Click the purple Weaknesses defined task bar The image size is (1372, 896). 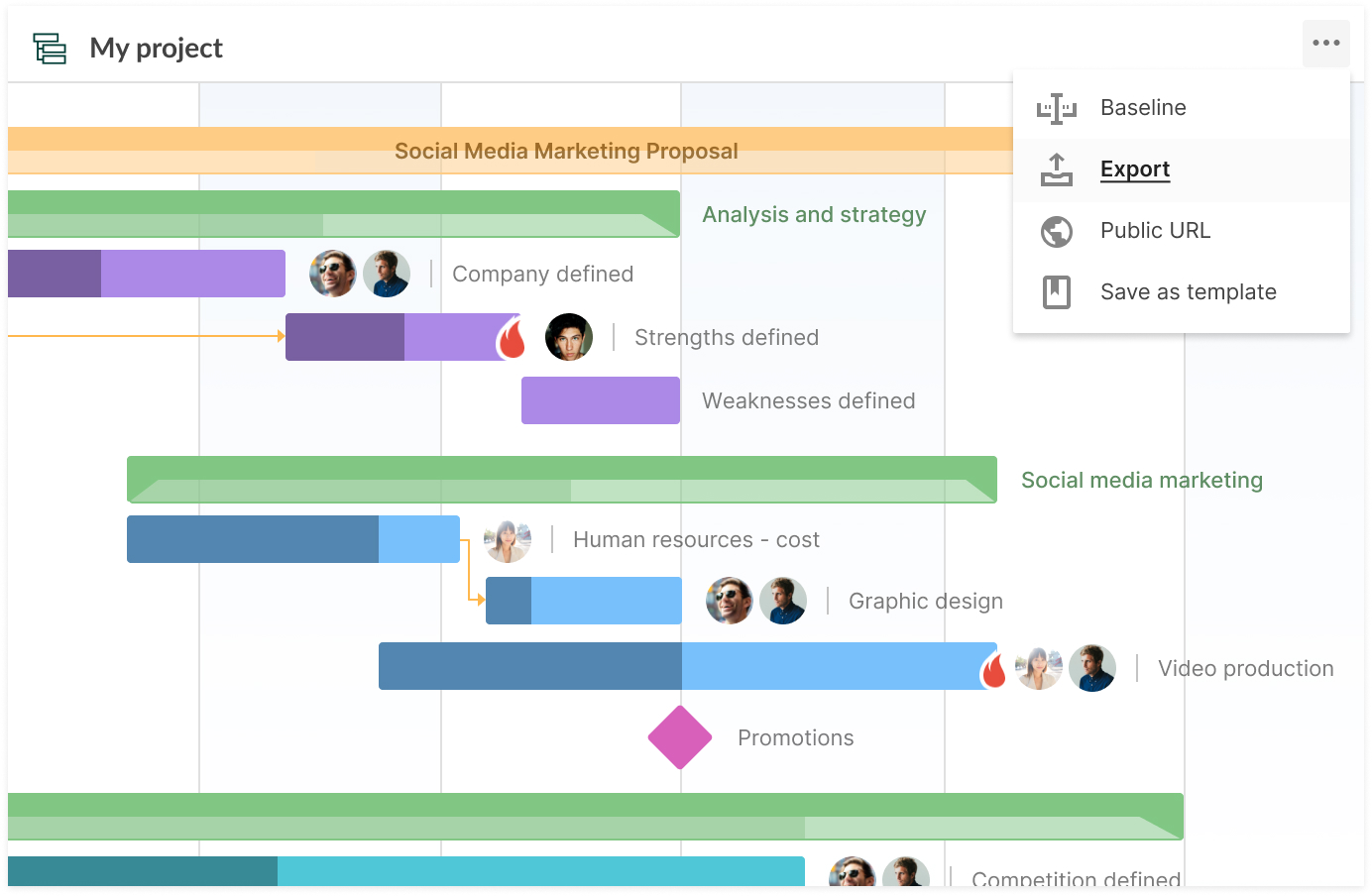tap(601, 400)
